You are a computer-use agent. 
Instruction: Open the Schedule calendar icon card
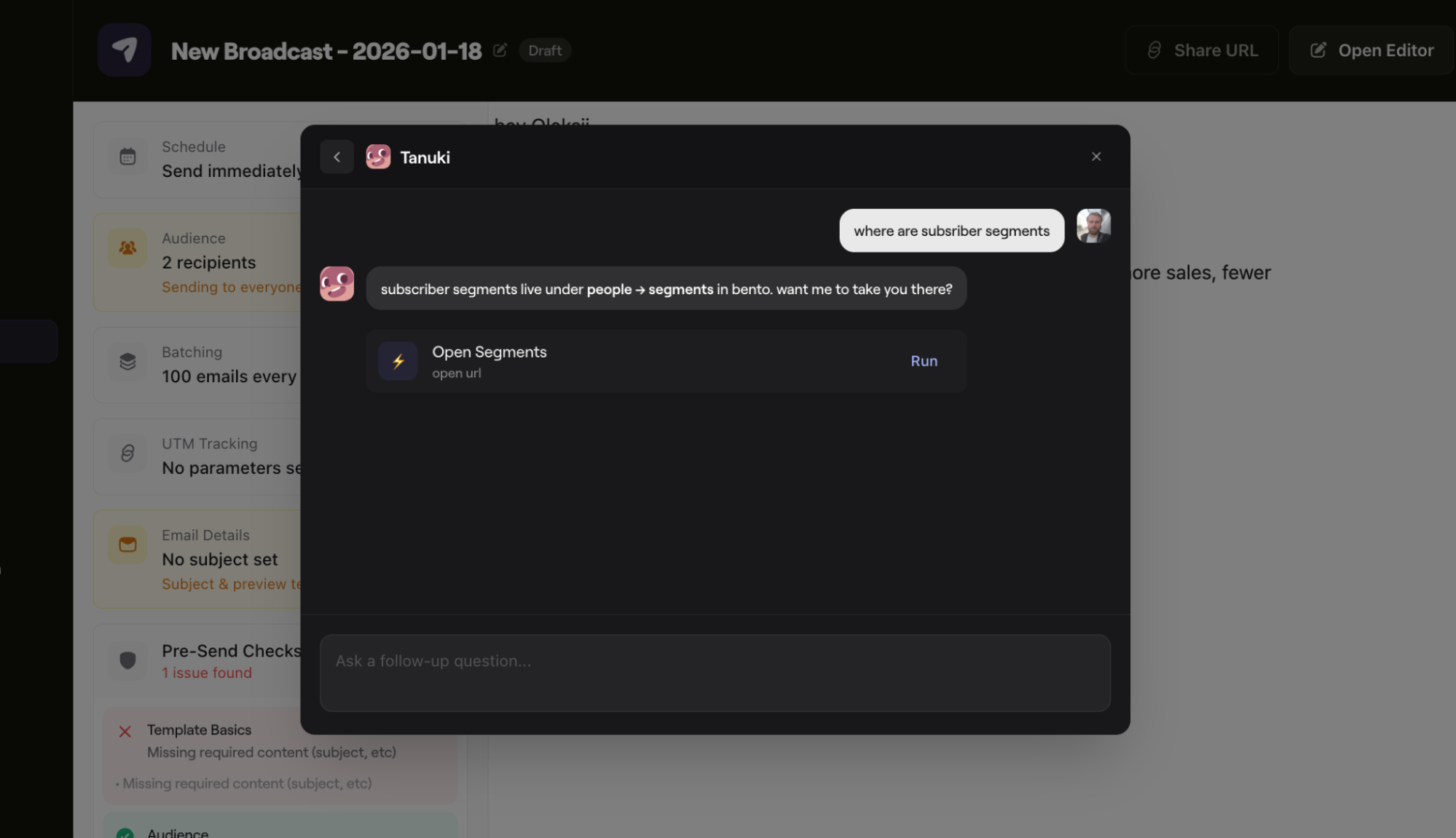coord(127,157)
